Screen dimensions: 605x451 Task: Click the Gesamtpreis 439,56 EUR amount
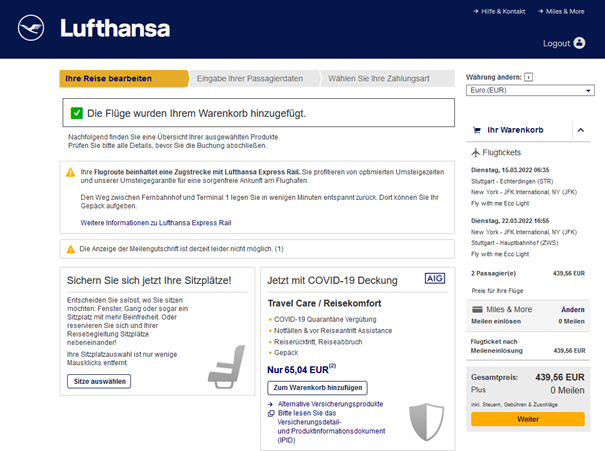pos(560,377)
